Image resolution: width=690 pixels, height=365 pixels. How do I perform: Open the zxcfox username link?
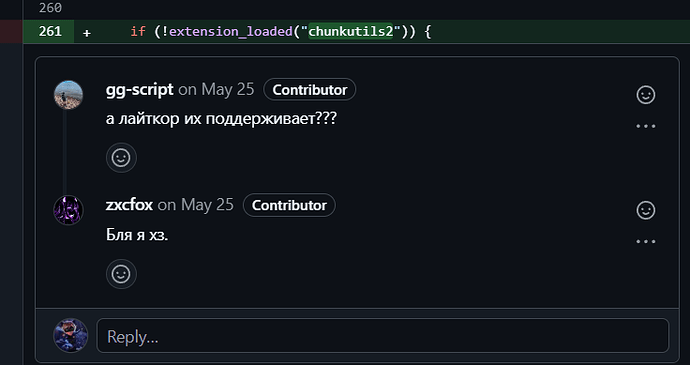click(x=129, y=205)
